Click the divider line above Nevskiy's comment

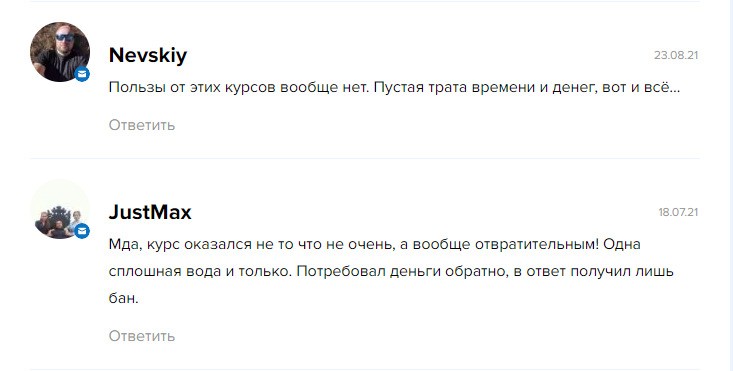tap(365, 1)
